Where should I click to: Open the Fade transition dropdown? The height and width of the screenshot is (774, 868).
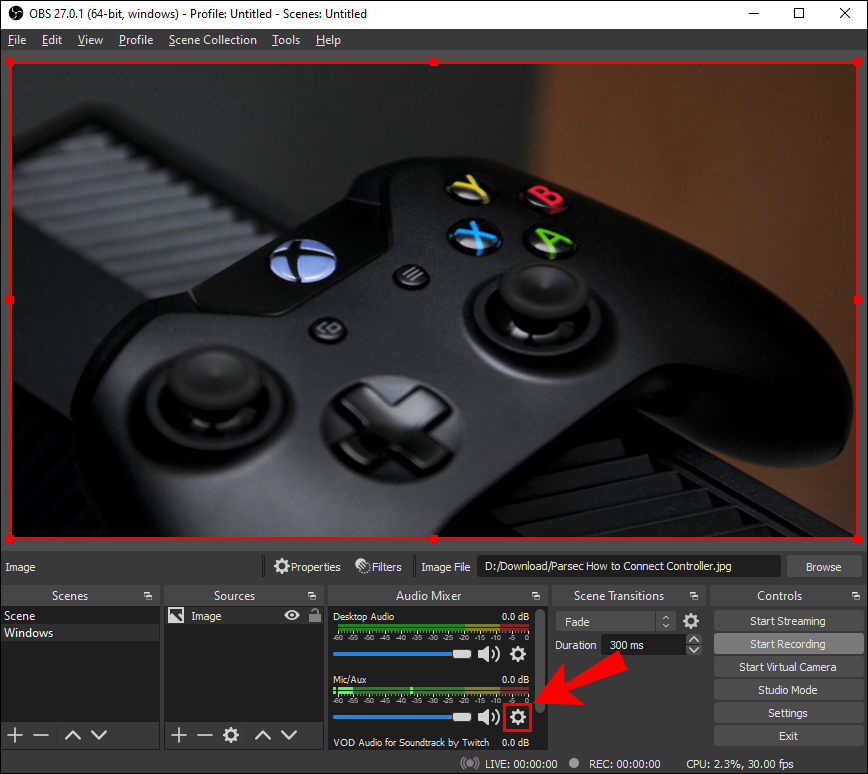615,621
